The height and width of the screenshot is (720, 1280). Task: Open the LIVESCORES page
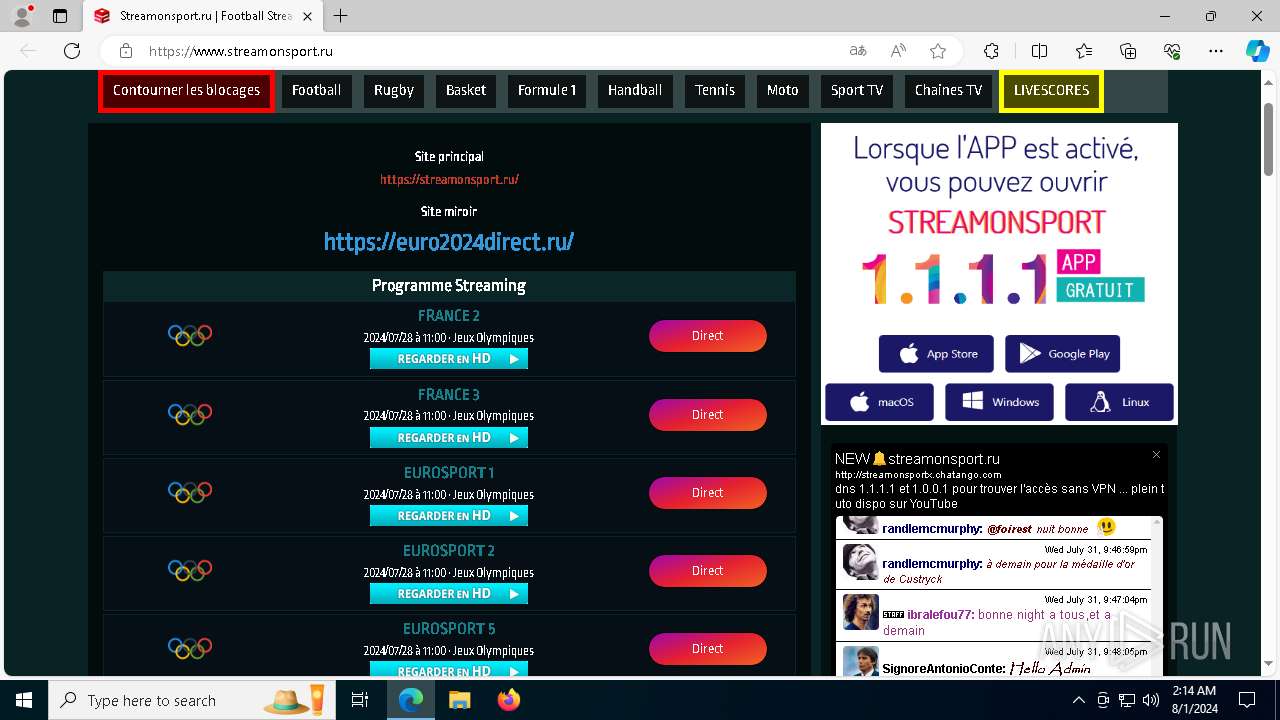coord(1051,90)
